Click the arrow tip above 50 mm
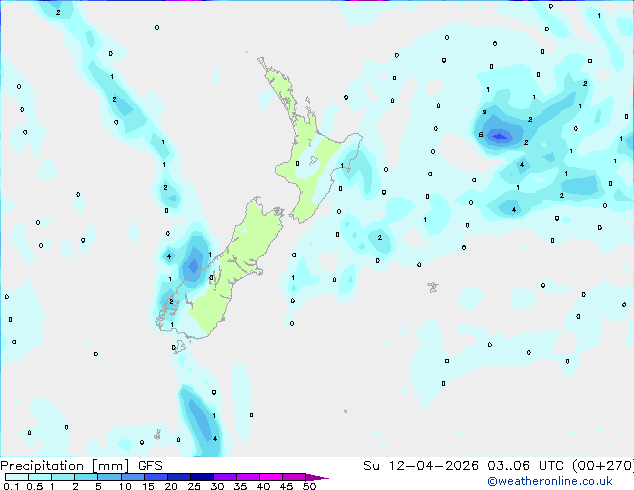 tap(317, 477)
